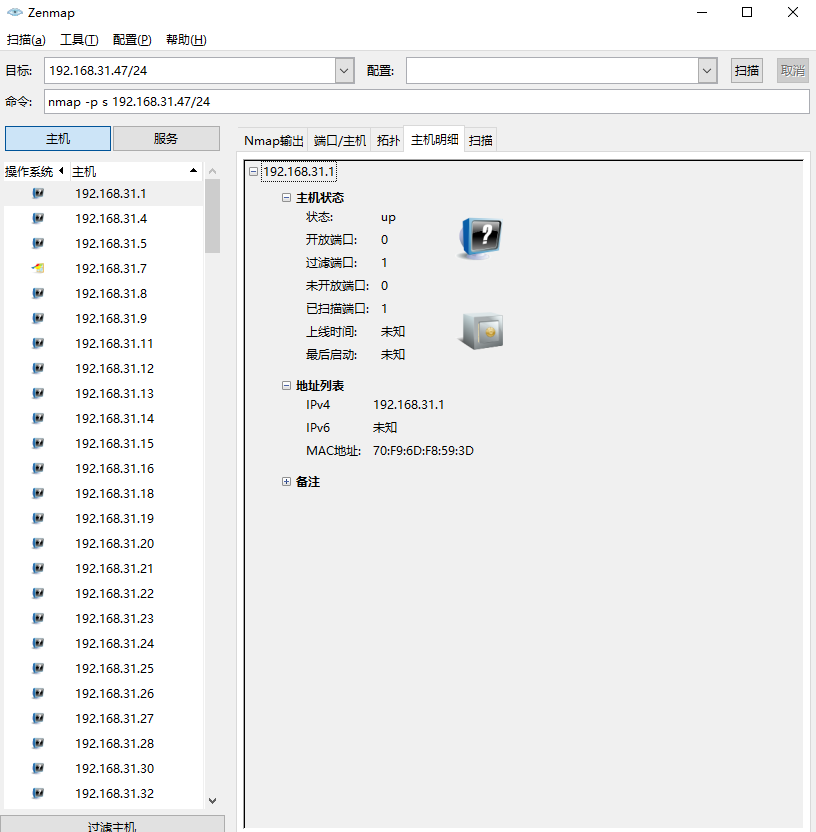
Task: Click MAC address value 70:F9:6D:F8:59:3D
Action: point(423,450)
